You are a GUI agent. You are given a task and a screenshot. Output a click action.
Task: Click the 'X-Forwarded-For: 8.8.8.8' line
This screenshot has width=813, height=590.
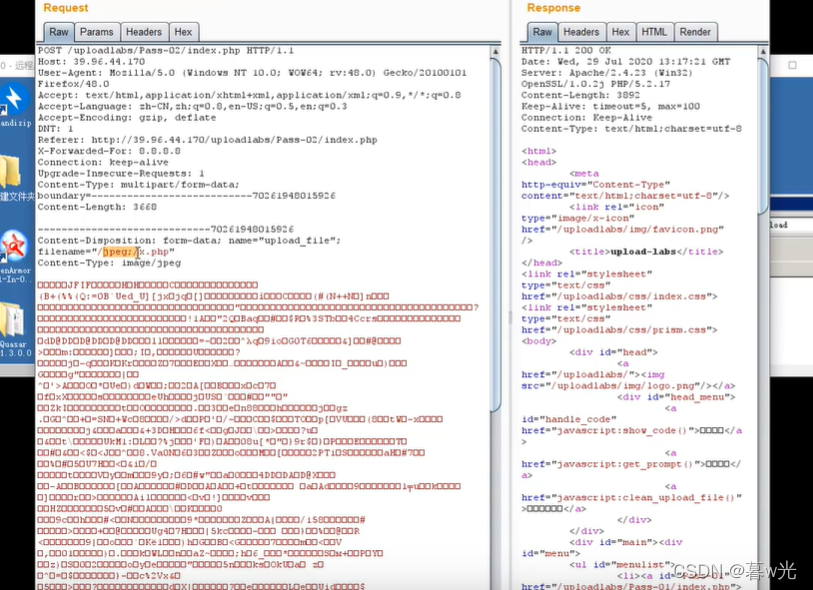click(x=109, y=151)
